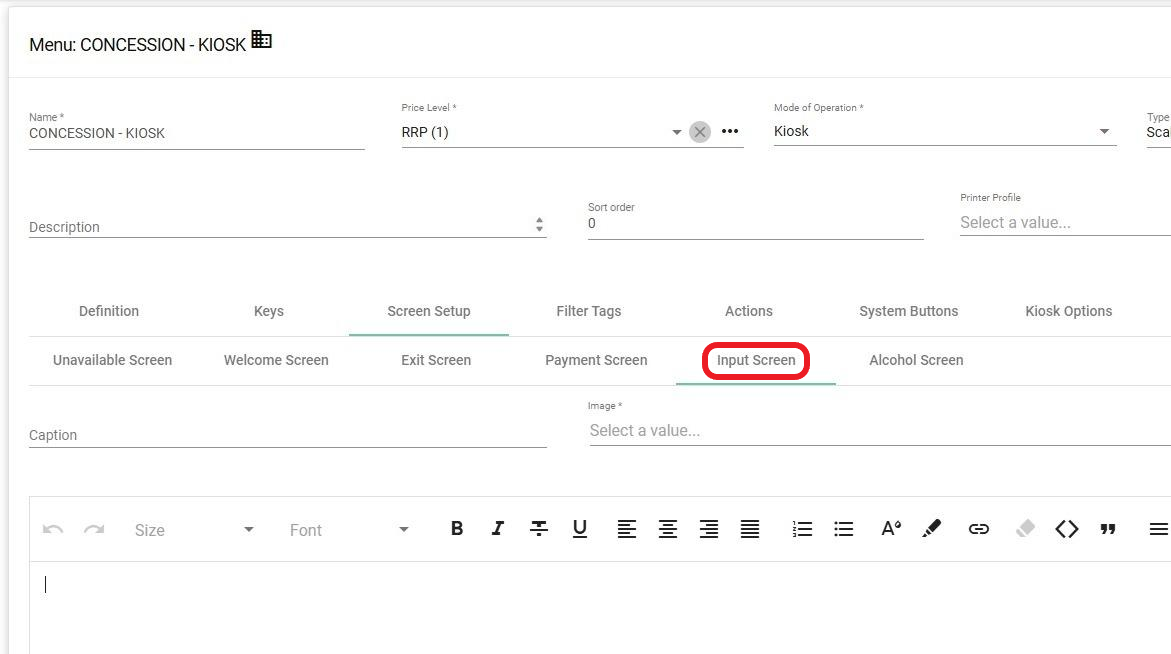
Task: Clear the RRP price level with the X button
Action: (699, 131)
